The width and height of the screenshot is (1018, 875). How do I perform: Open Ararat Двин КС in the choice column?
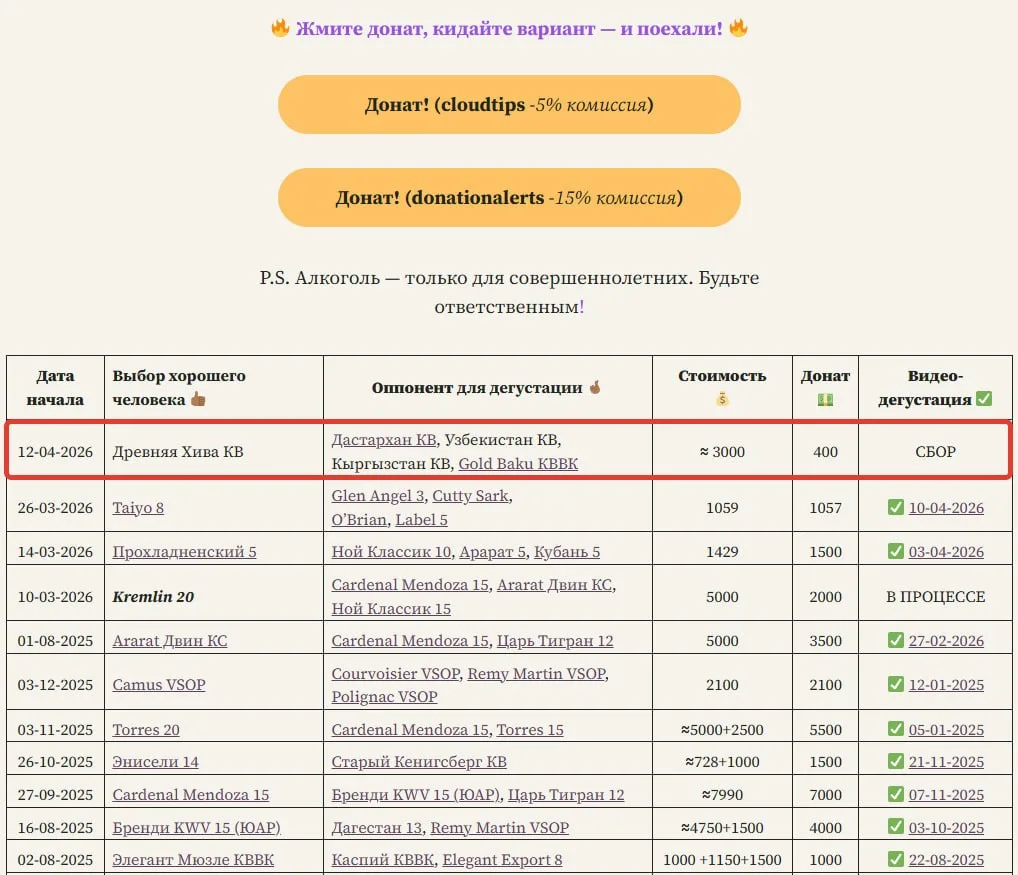(x=170, y=641)
